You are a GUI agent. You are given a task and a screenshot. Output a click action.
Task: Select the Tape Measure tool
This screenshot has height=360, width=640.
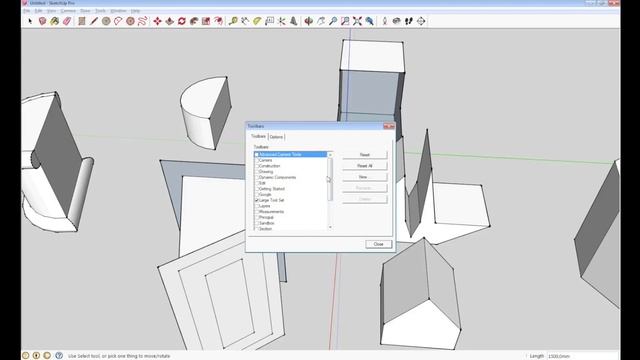(x=233, y=21)
